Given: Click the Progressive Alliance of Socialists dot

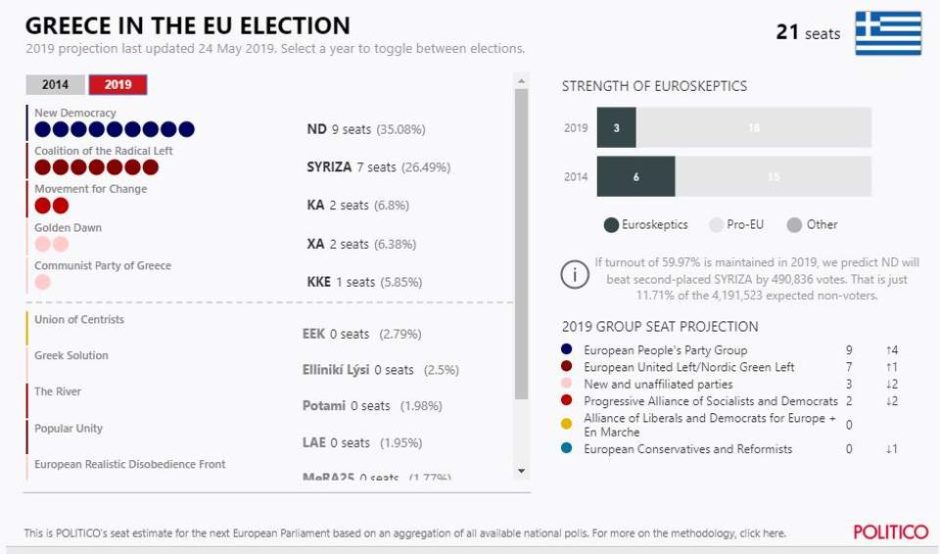Looking at the screenshot, I should point(567,400).
